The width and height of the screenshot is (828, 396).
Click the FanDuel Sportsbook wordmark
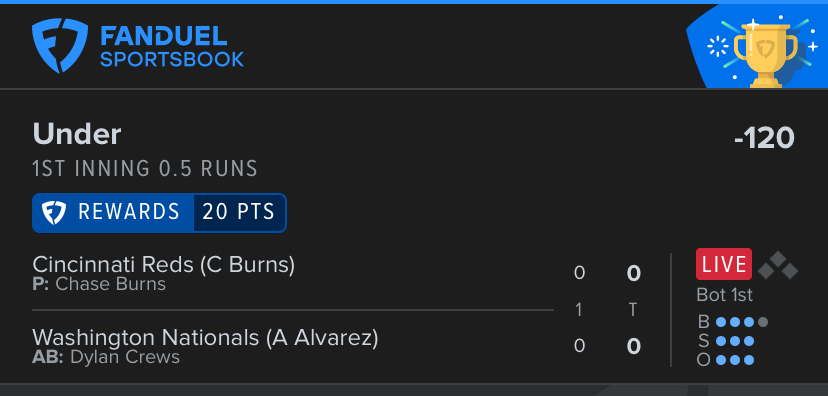click(172, 48)
